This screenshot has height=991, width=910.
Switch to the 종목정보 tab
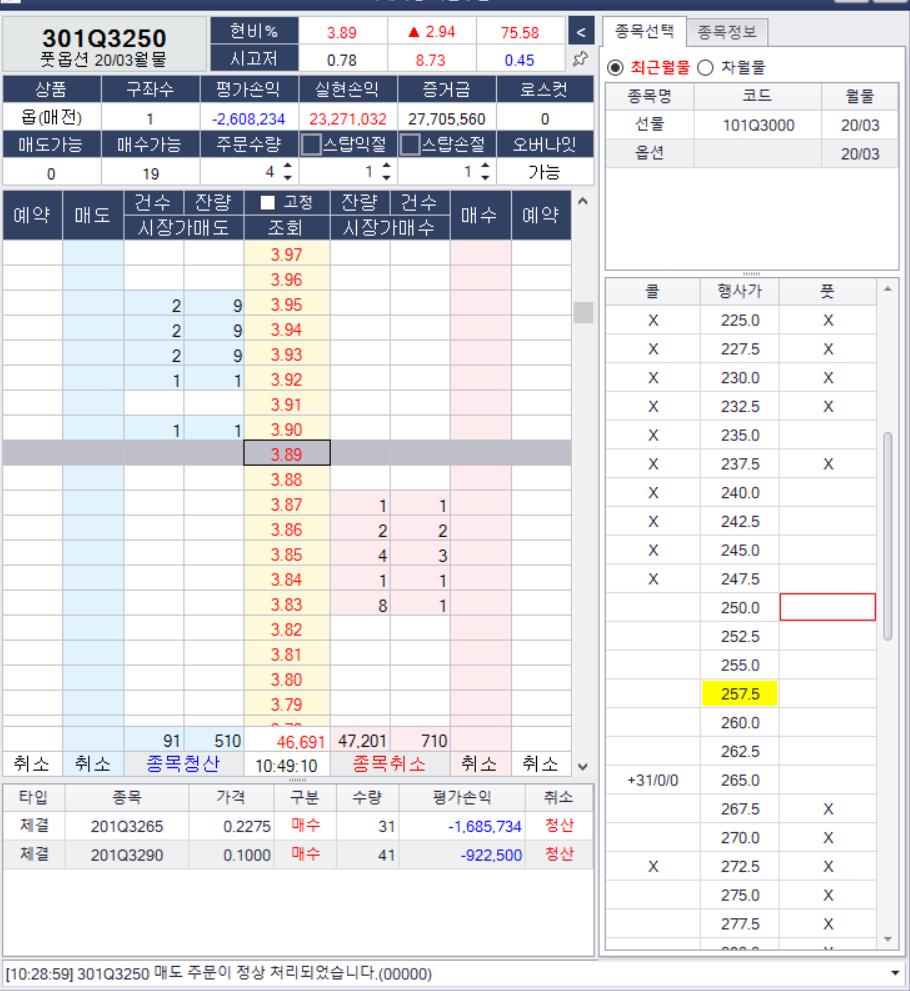tap(729, 33)
